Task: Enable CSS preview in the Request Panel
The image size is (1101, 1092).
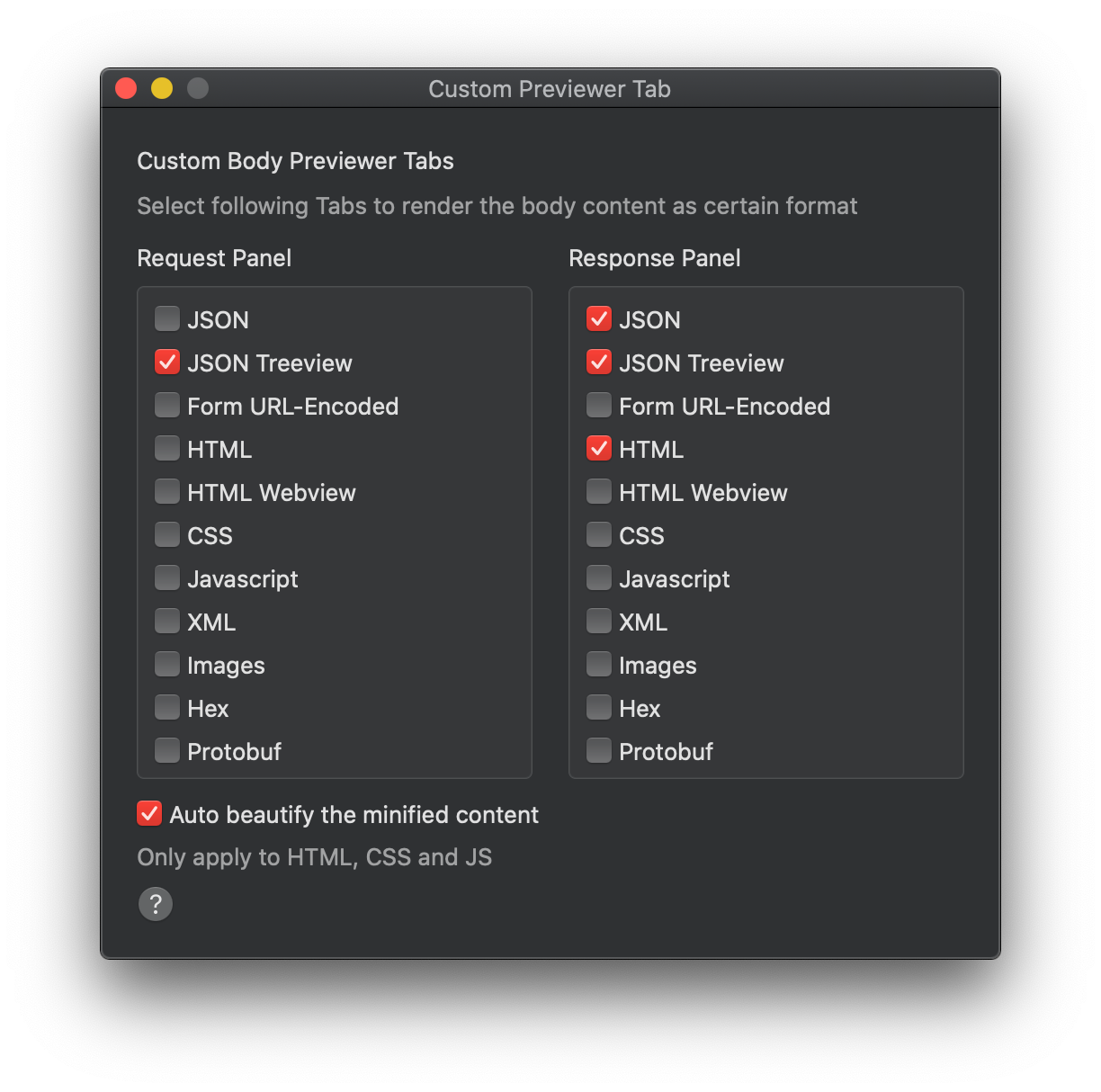Action: 167,534
